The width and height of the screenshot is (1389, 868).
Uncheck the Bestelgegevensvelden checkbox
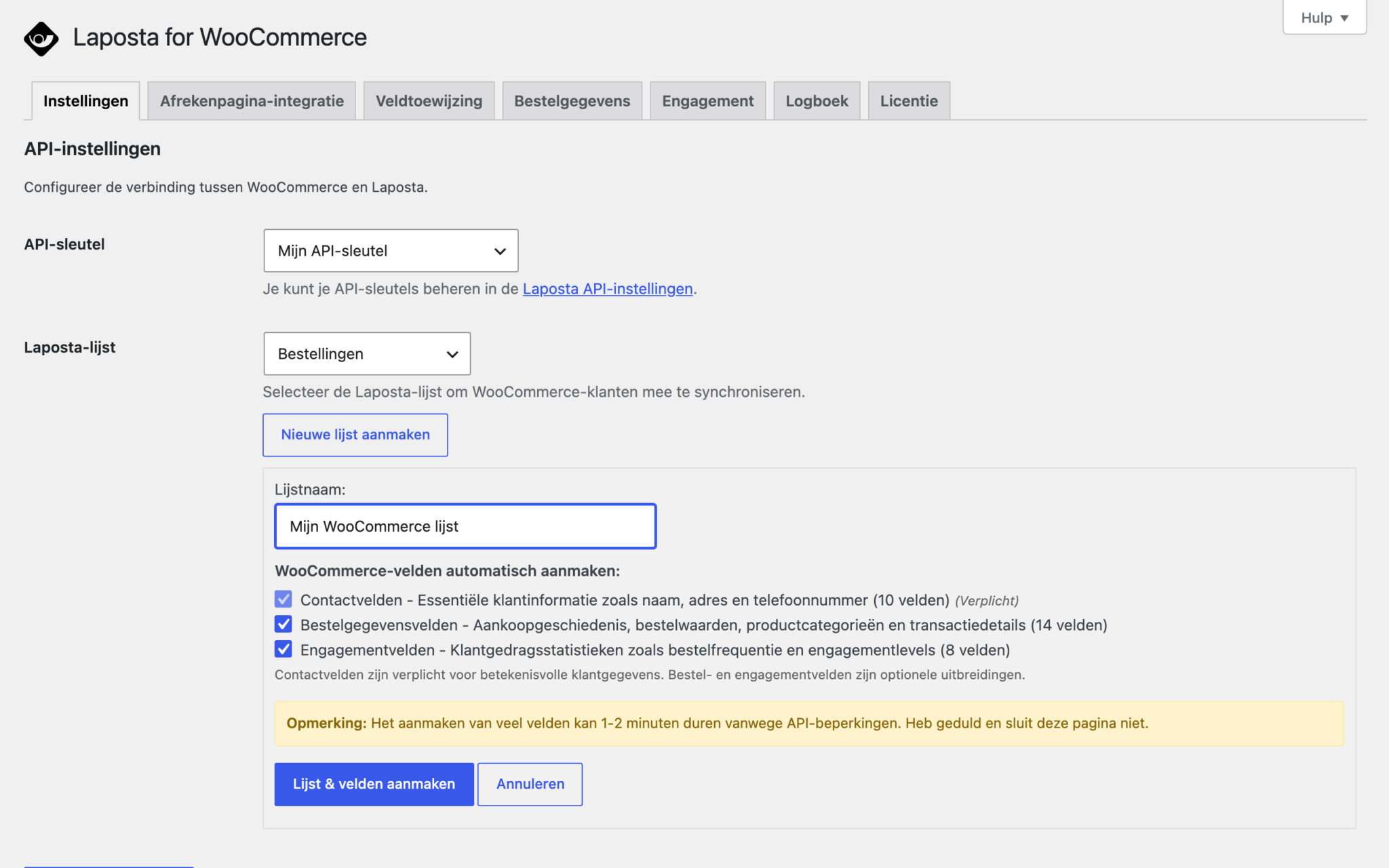pyautogui.click(x=283, y=625)
